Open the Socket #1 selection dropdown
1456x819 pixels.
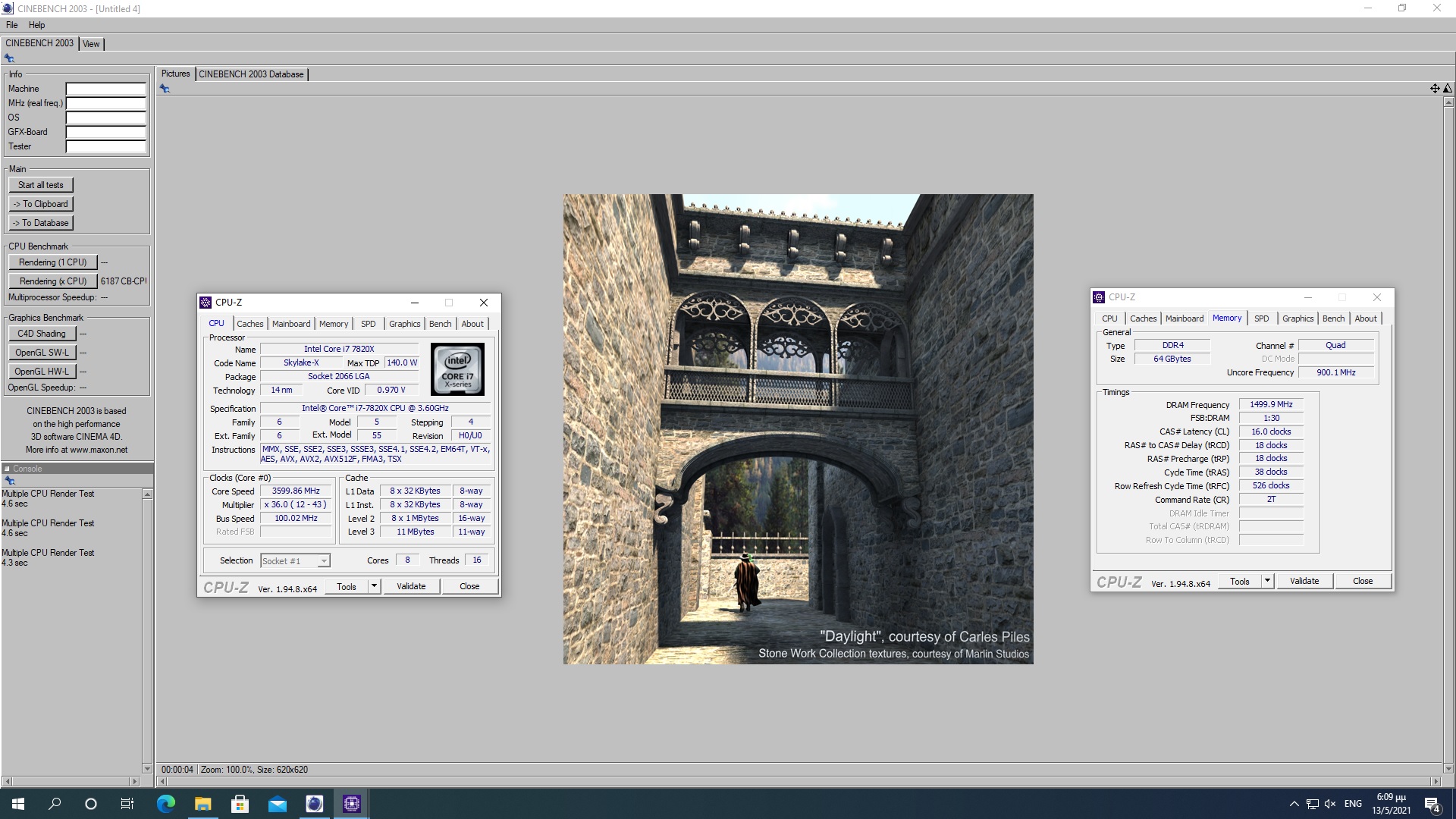coord(295,561)
